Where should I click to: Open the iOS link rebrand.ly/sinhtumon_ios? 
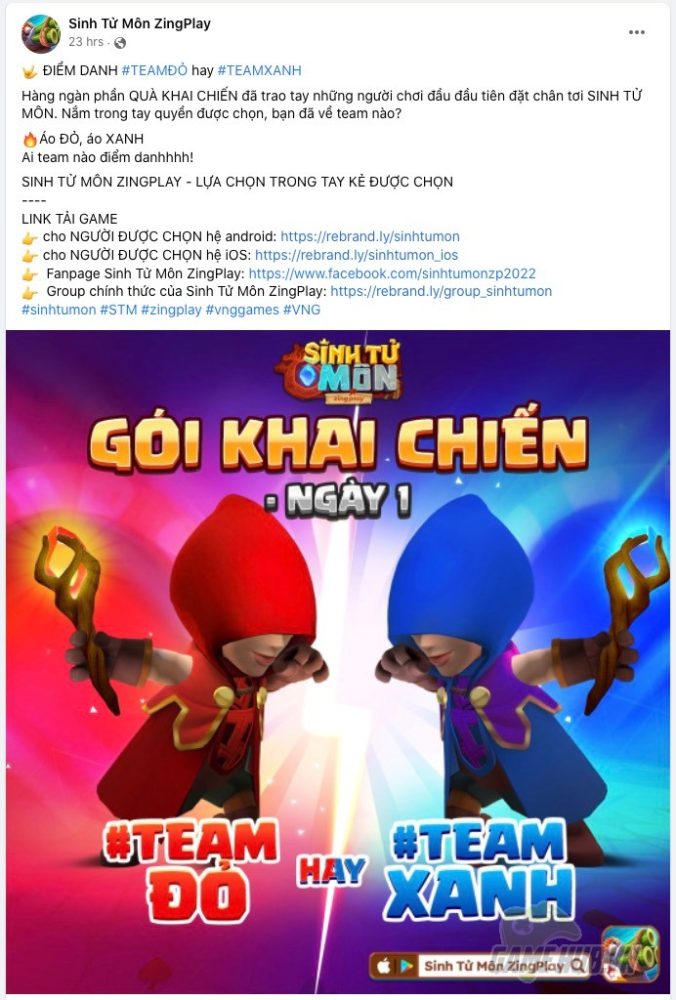356,255
